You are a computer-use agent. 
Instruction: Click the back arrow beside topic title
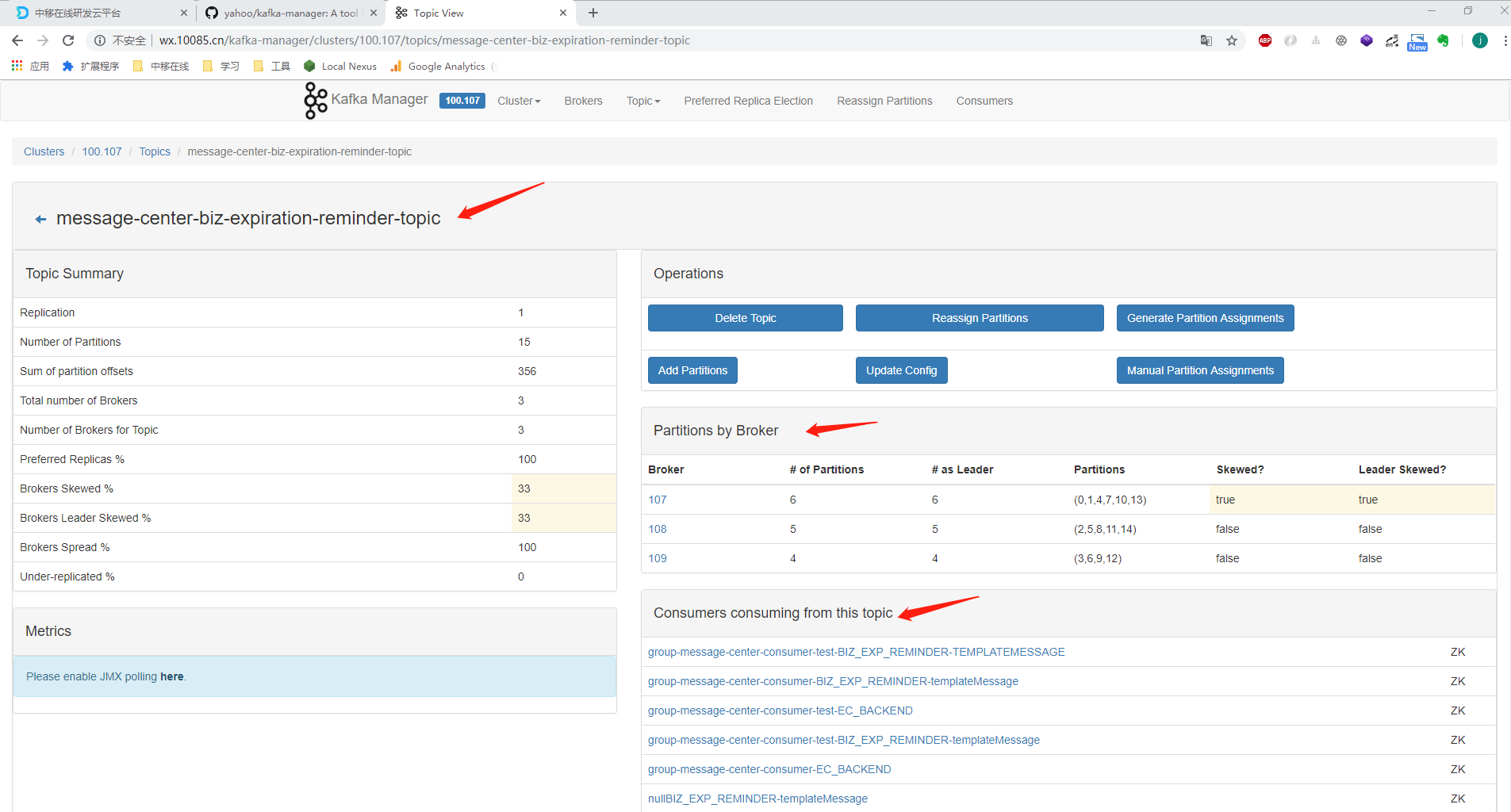40,220
